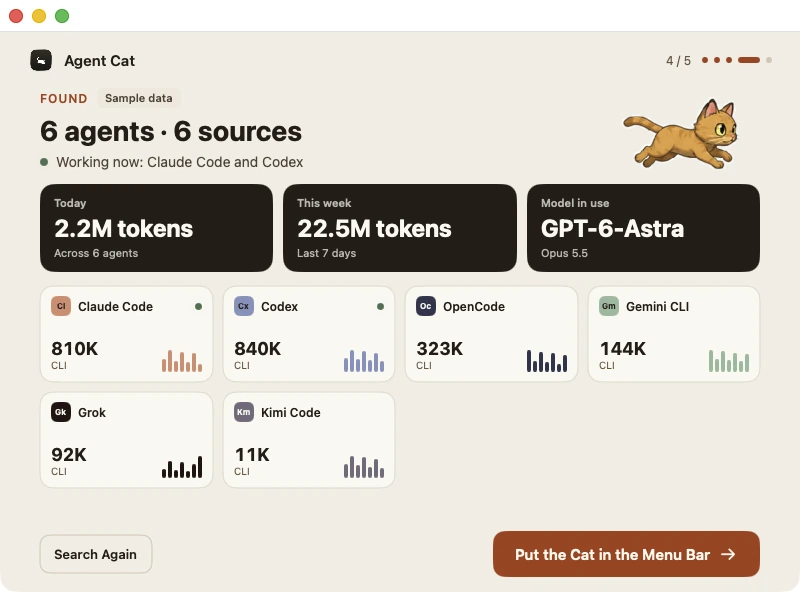Viewport: 800px width, 592px height.
Task: Click the 'Agent Cat' title text
Action: [x=99, y=61]
